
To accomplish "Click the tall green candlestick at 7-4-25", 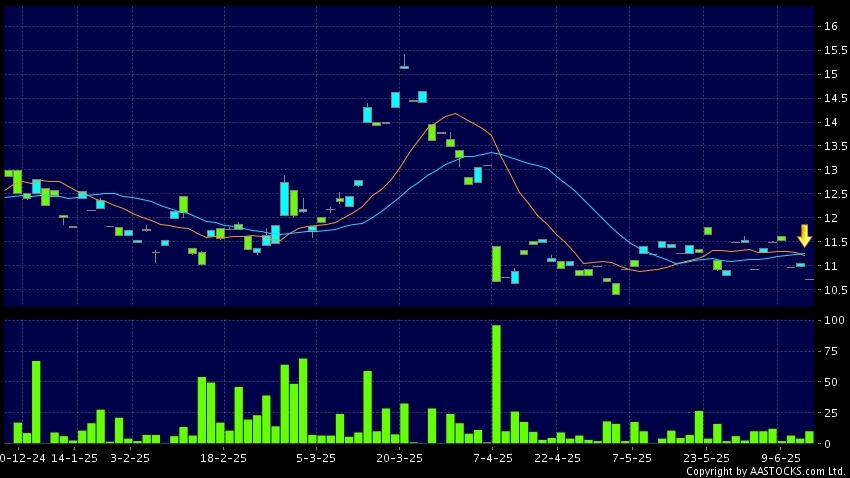I will (x=496, y=264).
